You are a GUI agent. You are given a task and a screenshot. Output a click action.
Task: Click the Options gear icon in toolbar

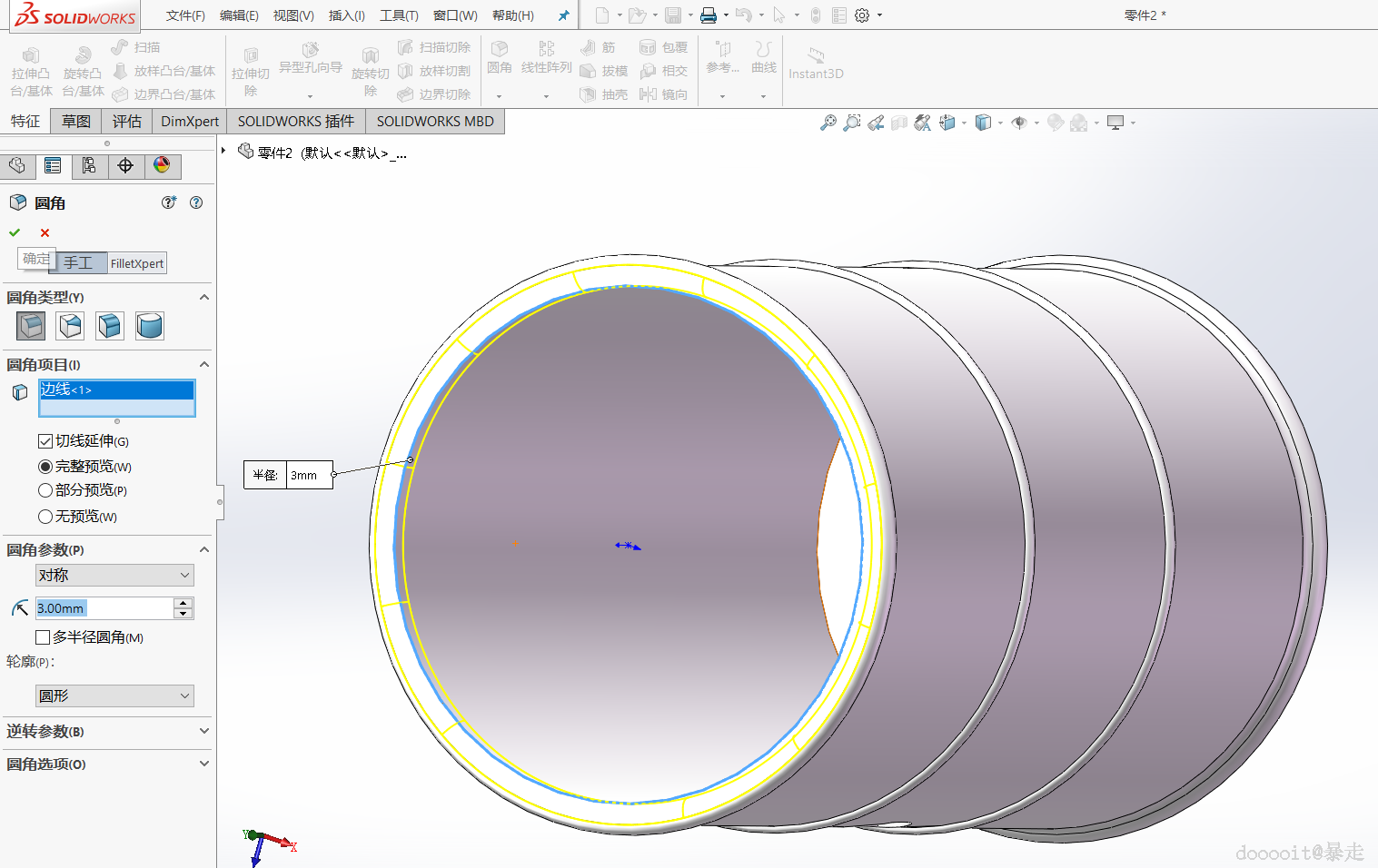(x=862, y=15)
